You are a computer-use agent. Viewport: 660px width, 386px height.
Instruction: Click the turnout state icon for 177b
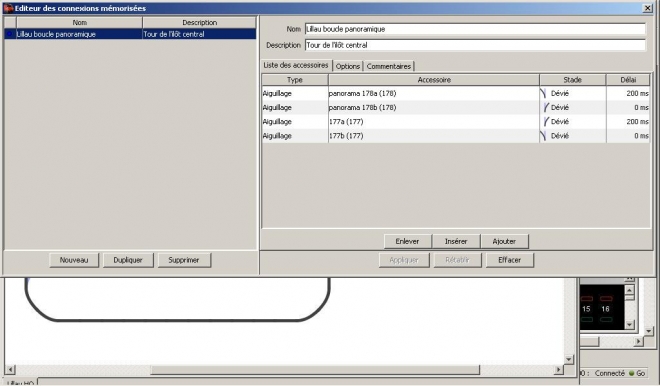coord(543,136)
